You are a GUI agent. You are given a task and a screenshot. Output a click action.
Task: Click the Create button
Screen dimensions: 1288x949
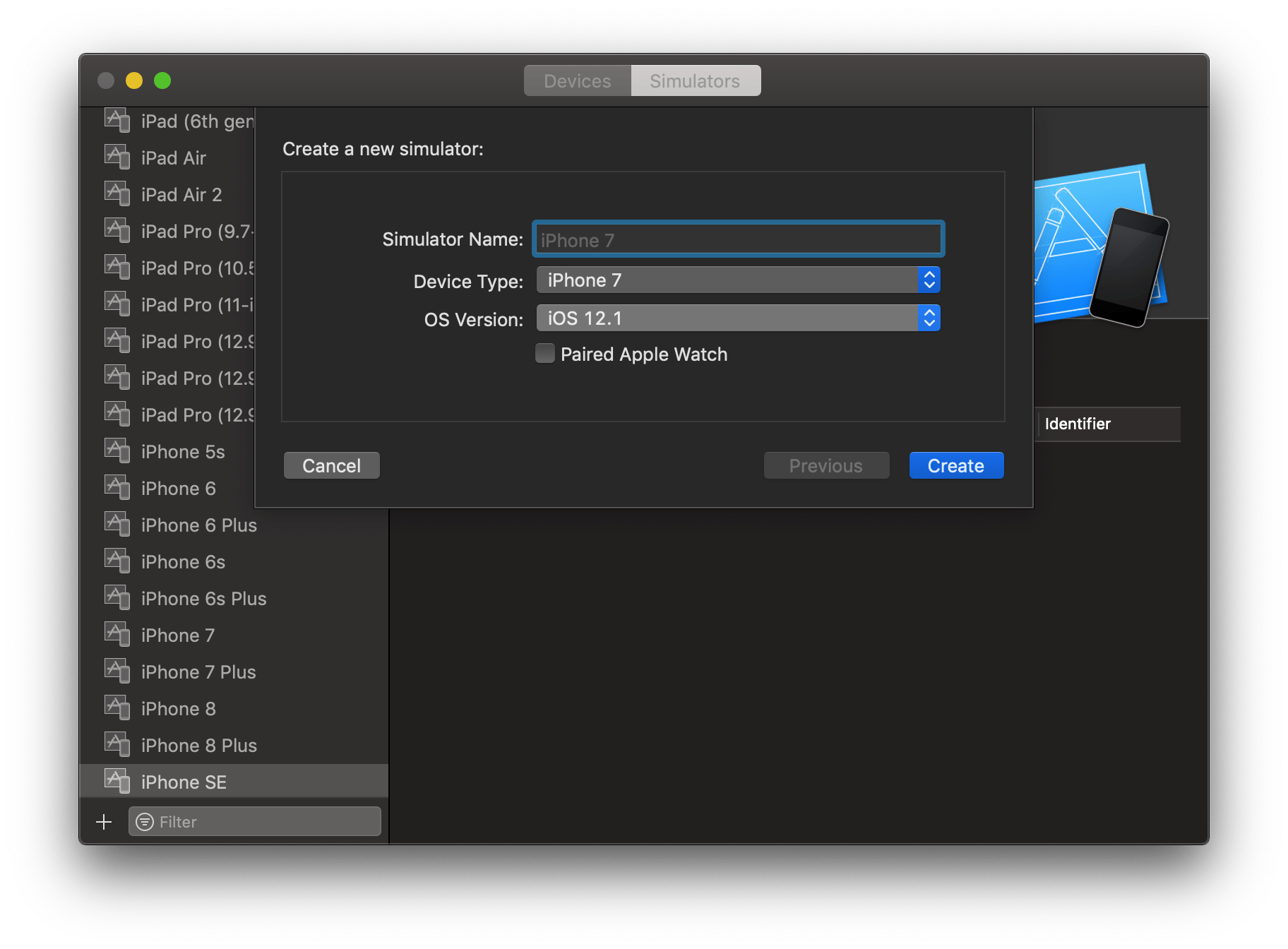[956, 466]
